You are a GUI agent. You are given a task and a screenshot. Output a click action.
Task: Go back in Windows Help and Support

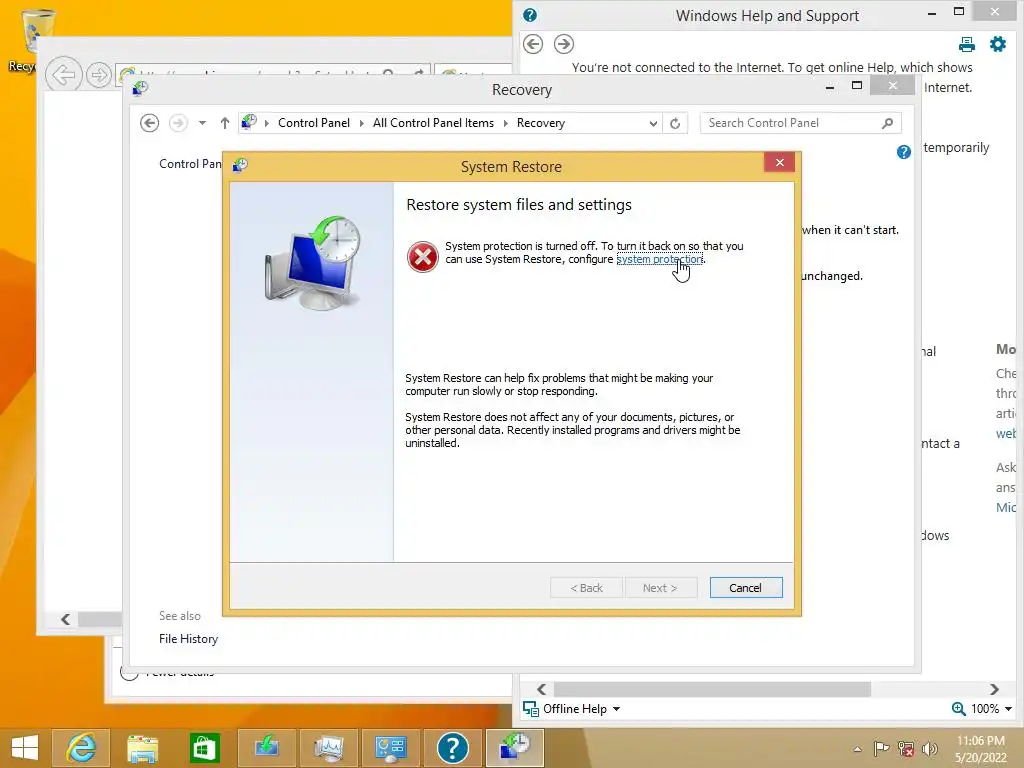533,44
